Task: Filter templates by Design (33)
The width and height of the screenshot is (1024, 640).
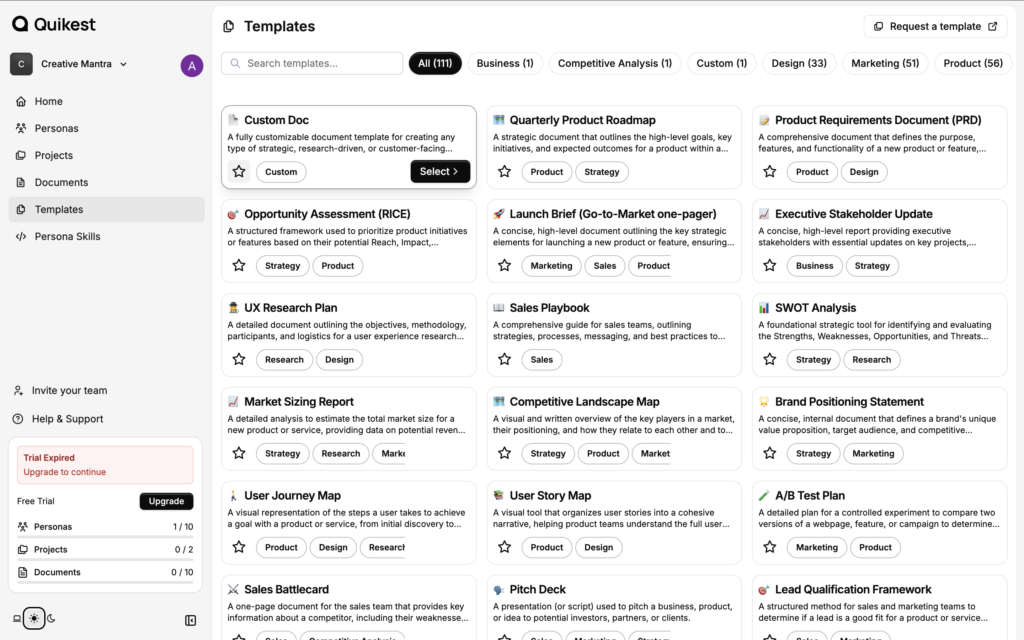Action: coord(798,64)
